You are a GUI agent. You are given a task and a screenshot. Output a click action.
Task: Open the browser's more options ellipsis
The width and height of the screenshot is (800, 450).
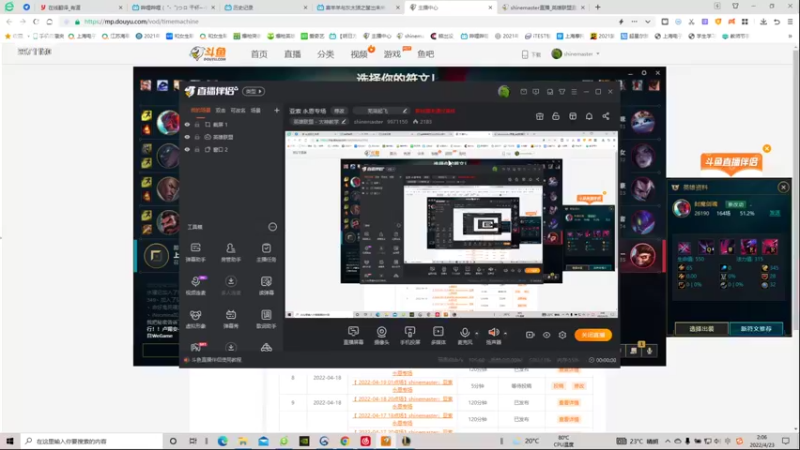[634, 22]
